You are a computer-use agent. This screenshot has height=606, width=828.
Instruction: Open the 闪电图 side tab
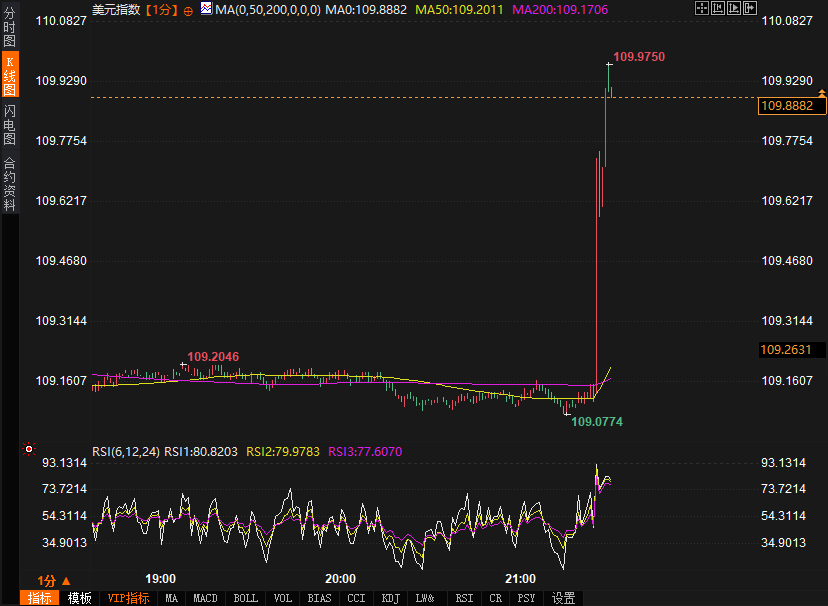(9, 124)
